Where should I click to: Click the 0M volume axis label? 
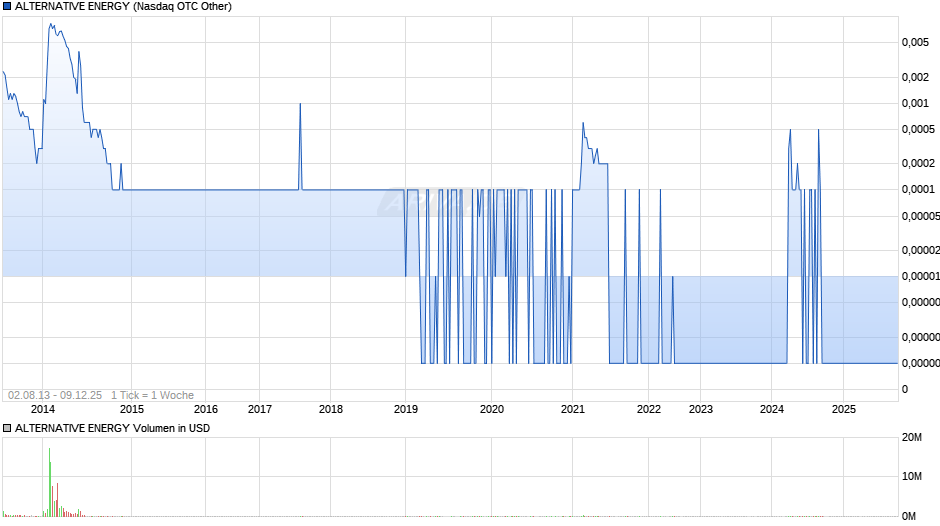point(909,516)
